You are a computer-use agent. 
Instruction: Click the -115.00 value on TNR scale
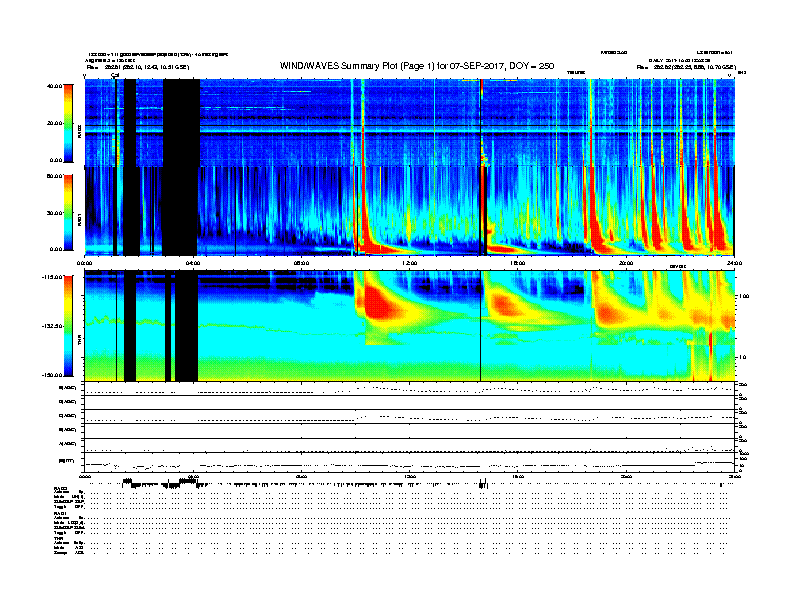(53, 277)
